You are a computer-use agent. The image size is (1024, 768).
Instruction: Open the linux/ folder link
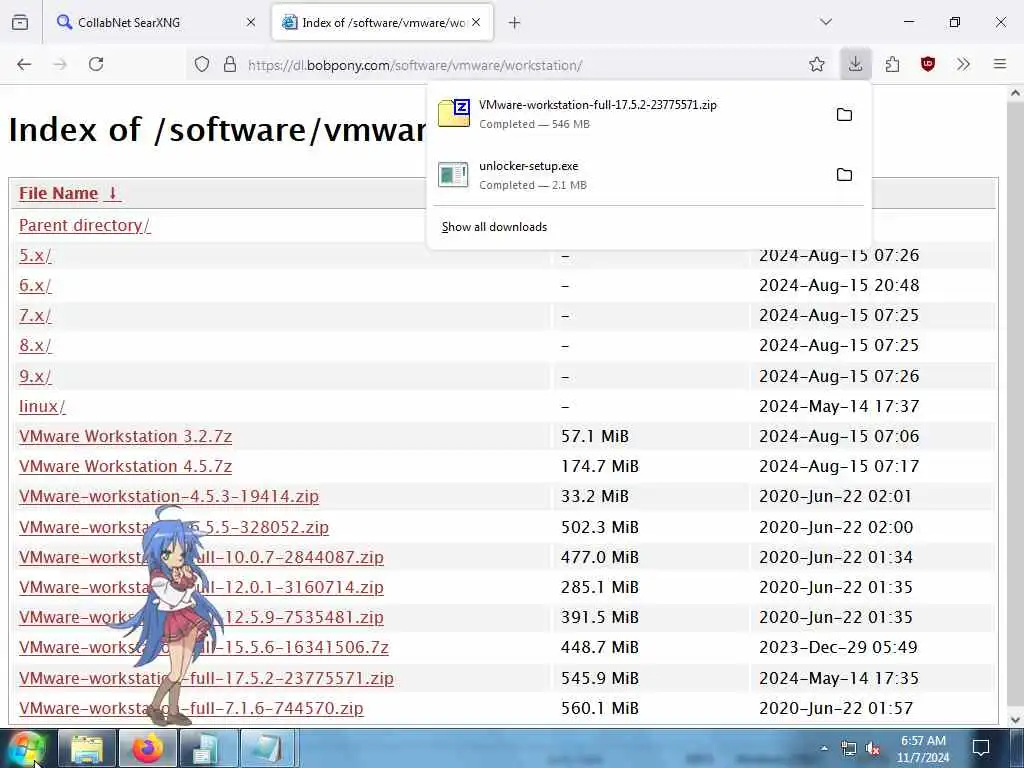42,406
